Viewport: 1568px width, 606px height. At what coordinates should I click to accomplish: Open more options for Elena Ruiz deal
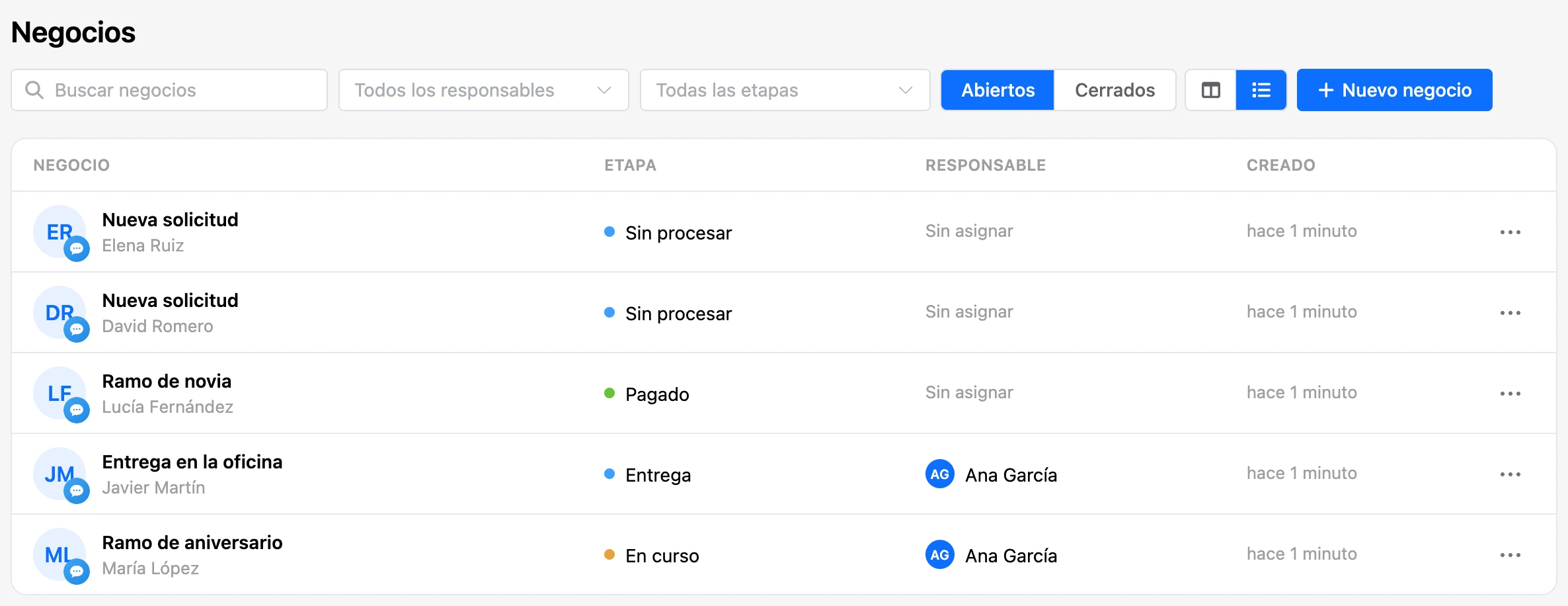tap(1510, 232)
